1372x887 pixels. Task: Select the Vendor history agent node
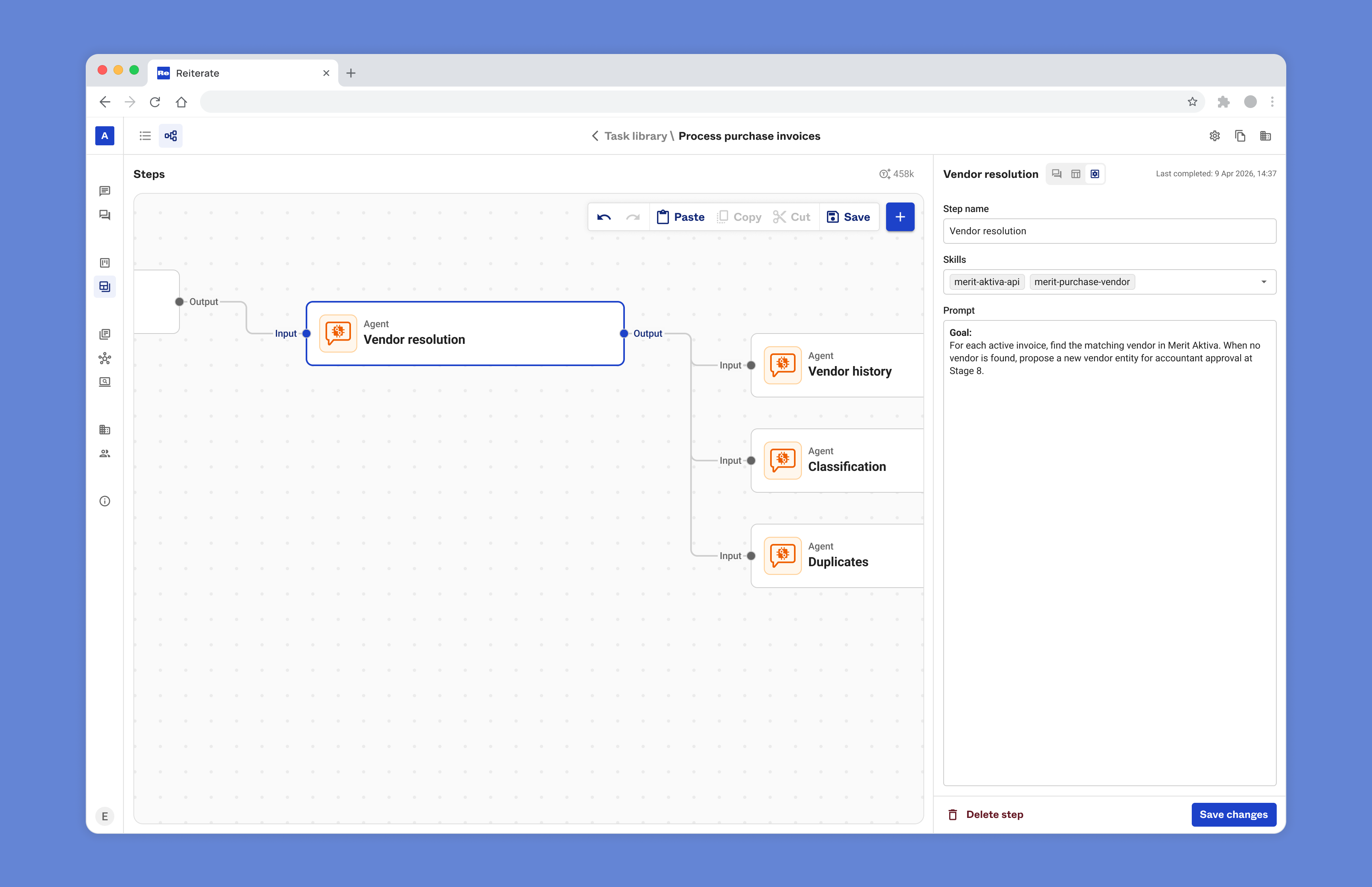coord(837,365)
